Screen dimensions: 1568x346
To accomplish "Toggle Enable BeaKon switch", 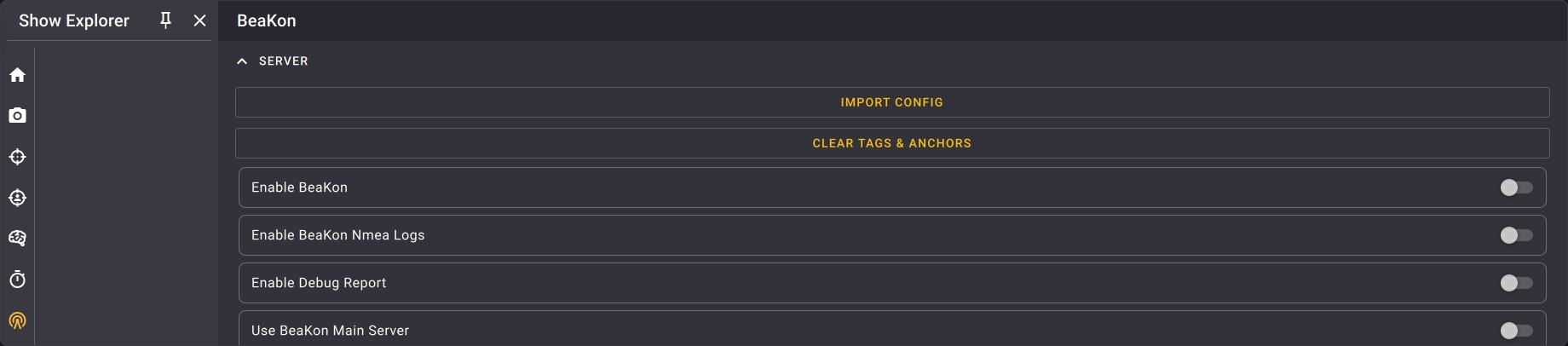I will [x=1516, y=187].
